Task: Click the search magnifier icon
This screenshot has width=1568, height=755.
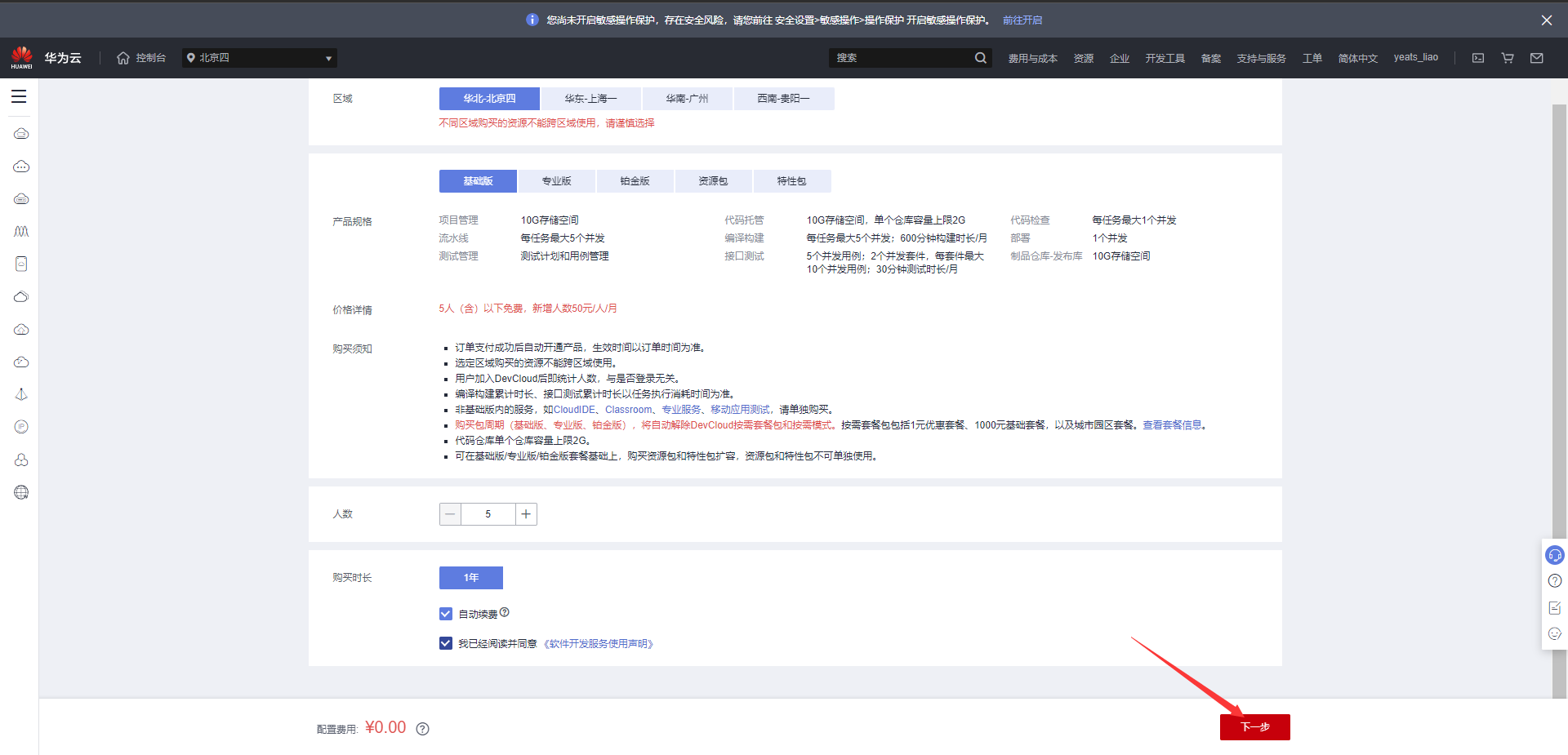Action: pos(980,58)
